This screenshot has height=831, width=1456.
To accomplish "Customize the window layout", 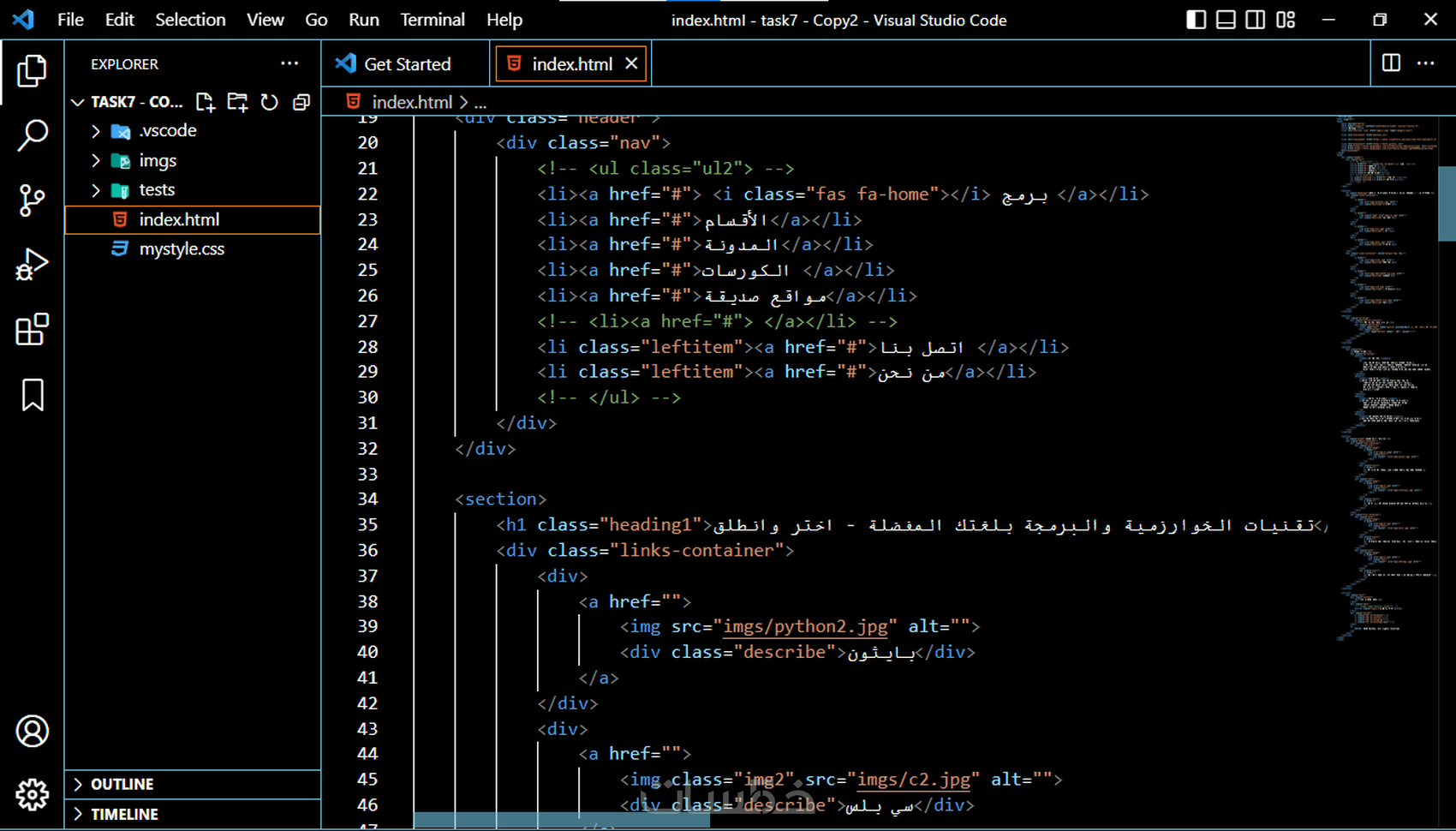I will [1286, 19].
